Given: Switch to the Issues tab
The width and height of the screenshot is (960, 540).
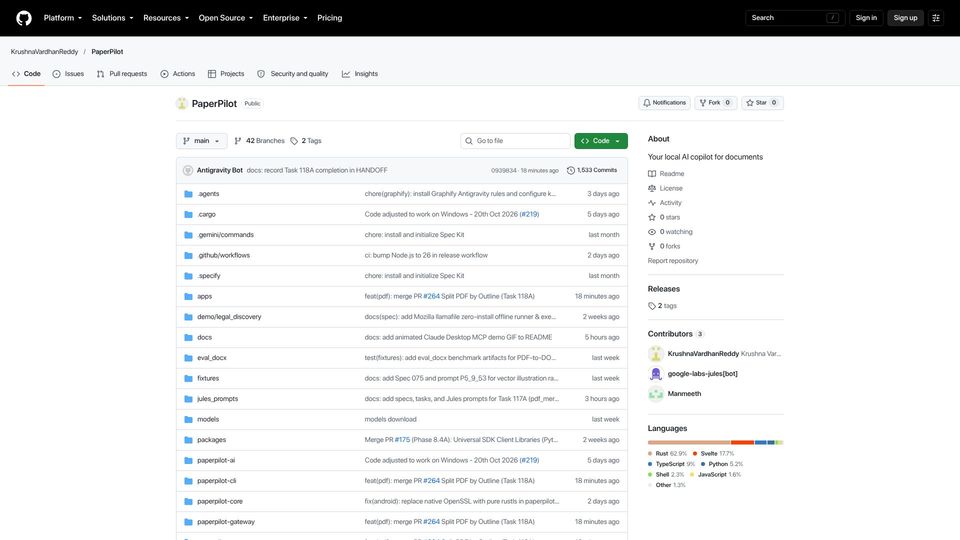Looking at the screenshot, I should (68, 73).
